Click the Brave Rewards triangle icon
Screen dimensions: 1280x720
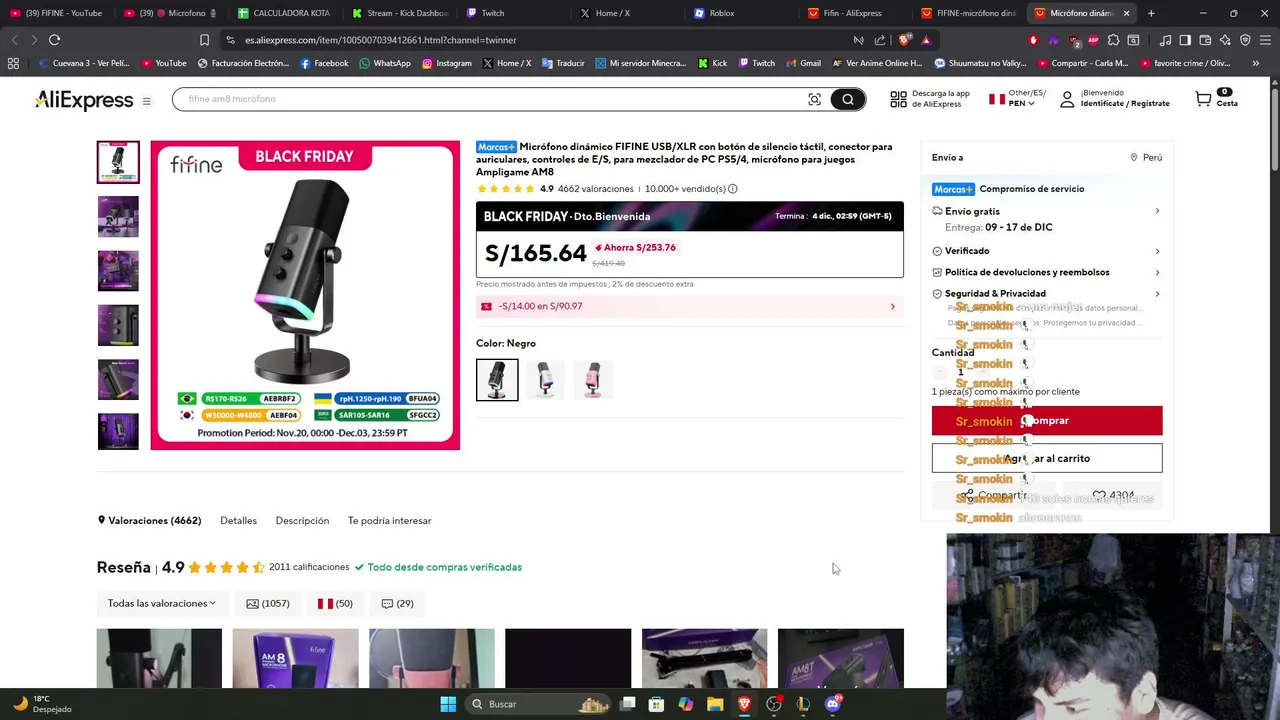[926, 40]
